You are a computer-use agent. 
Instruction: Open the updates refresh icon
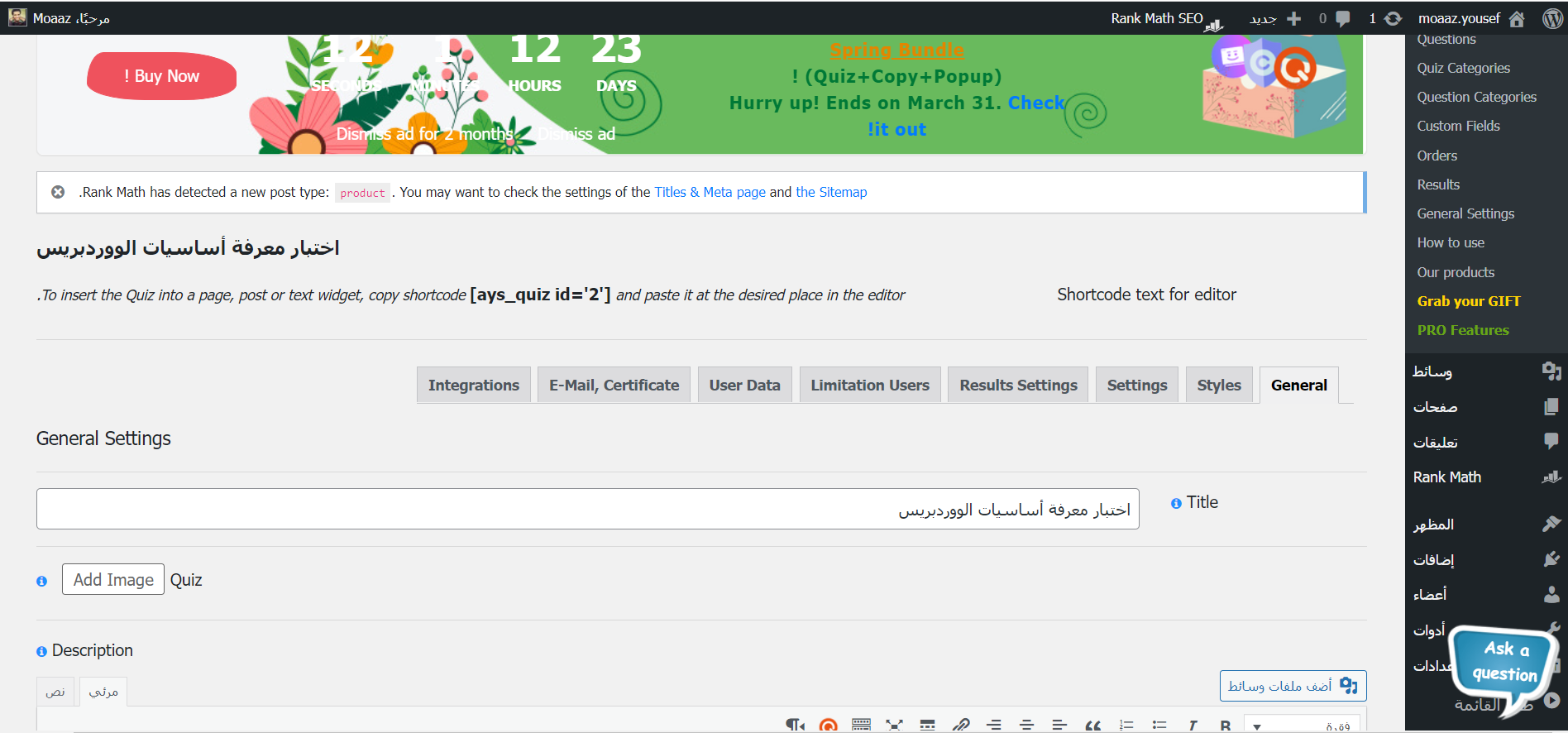point(1394,18)
